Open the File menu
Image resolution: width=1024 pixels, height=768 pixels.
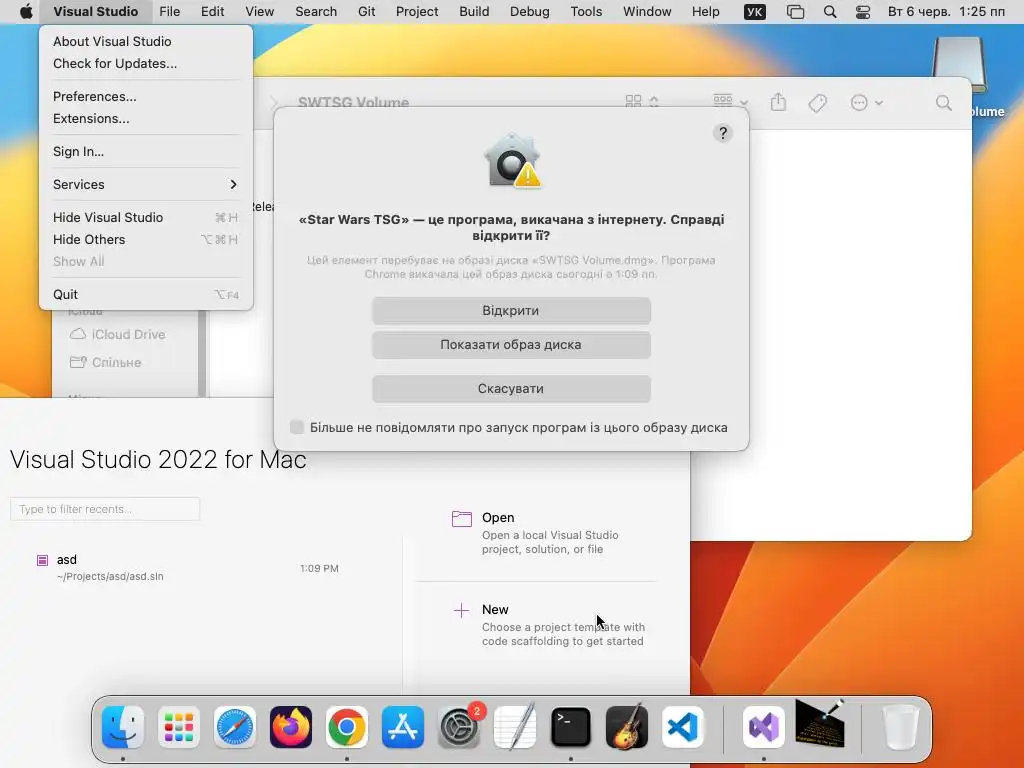coord(170,12)
